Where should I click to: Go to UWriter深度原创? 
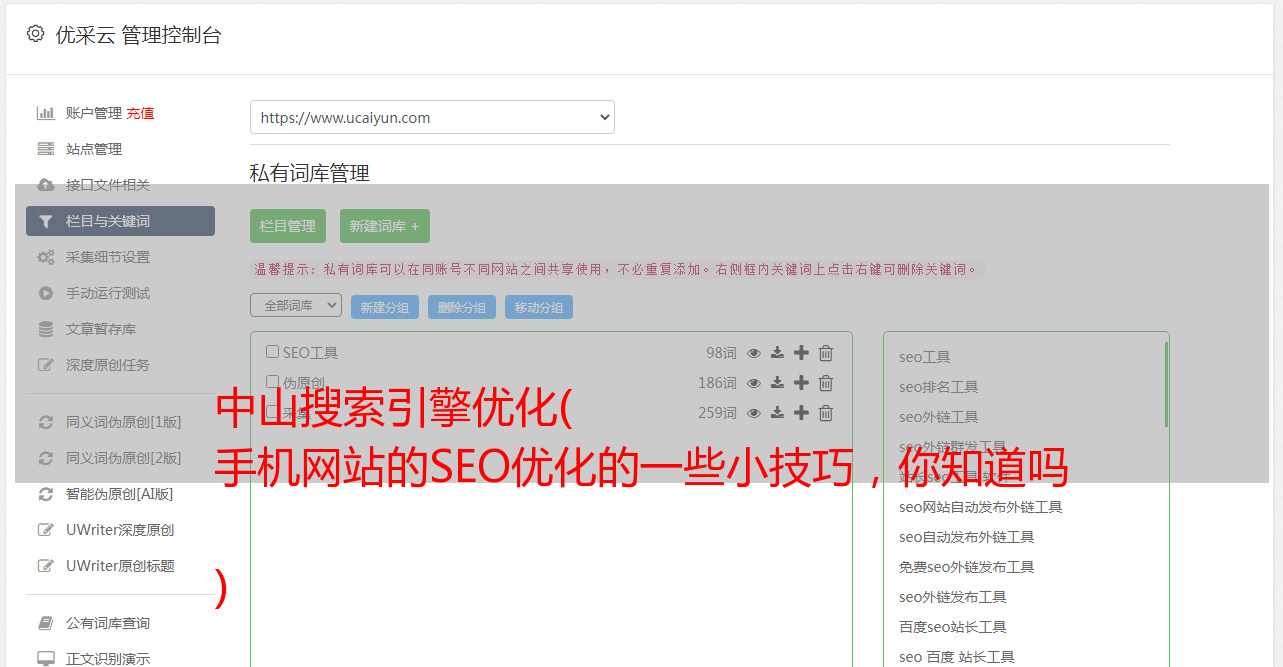click(x=120, y=530)
